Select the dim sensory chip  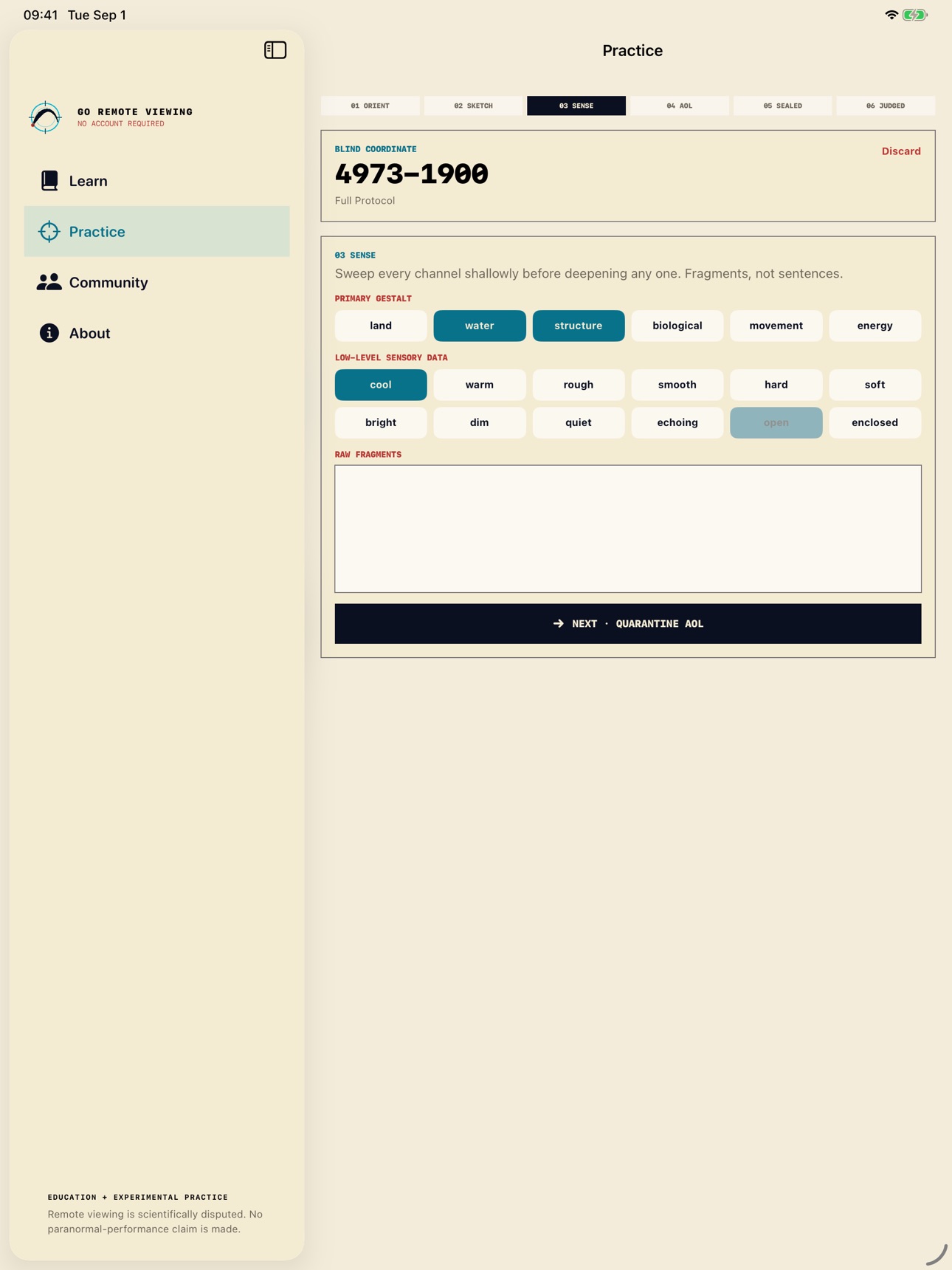[480, 422]
